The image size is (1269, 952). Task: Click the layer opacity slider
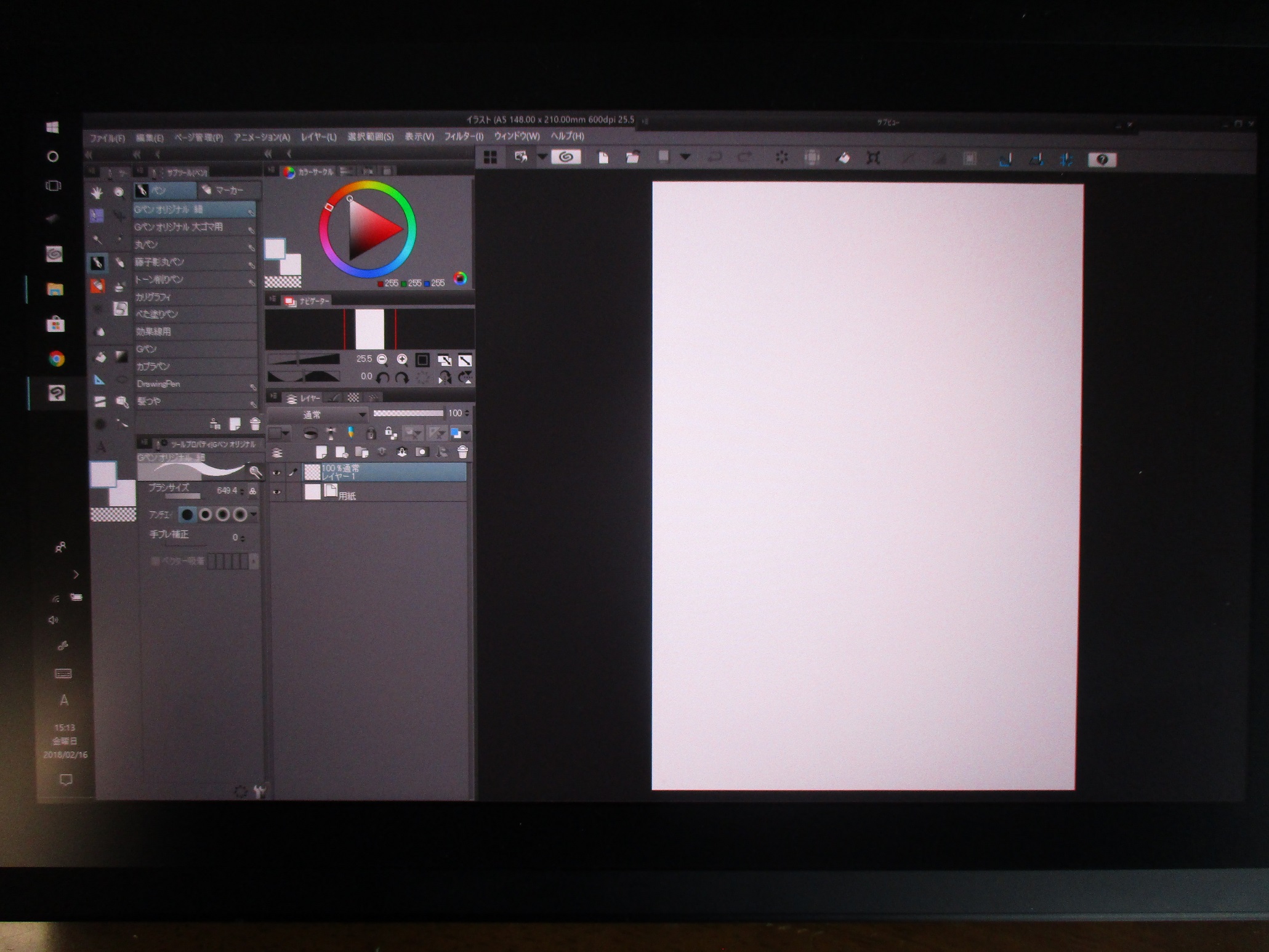coord(408,413)
